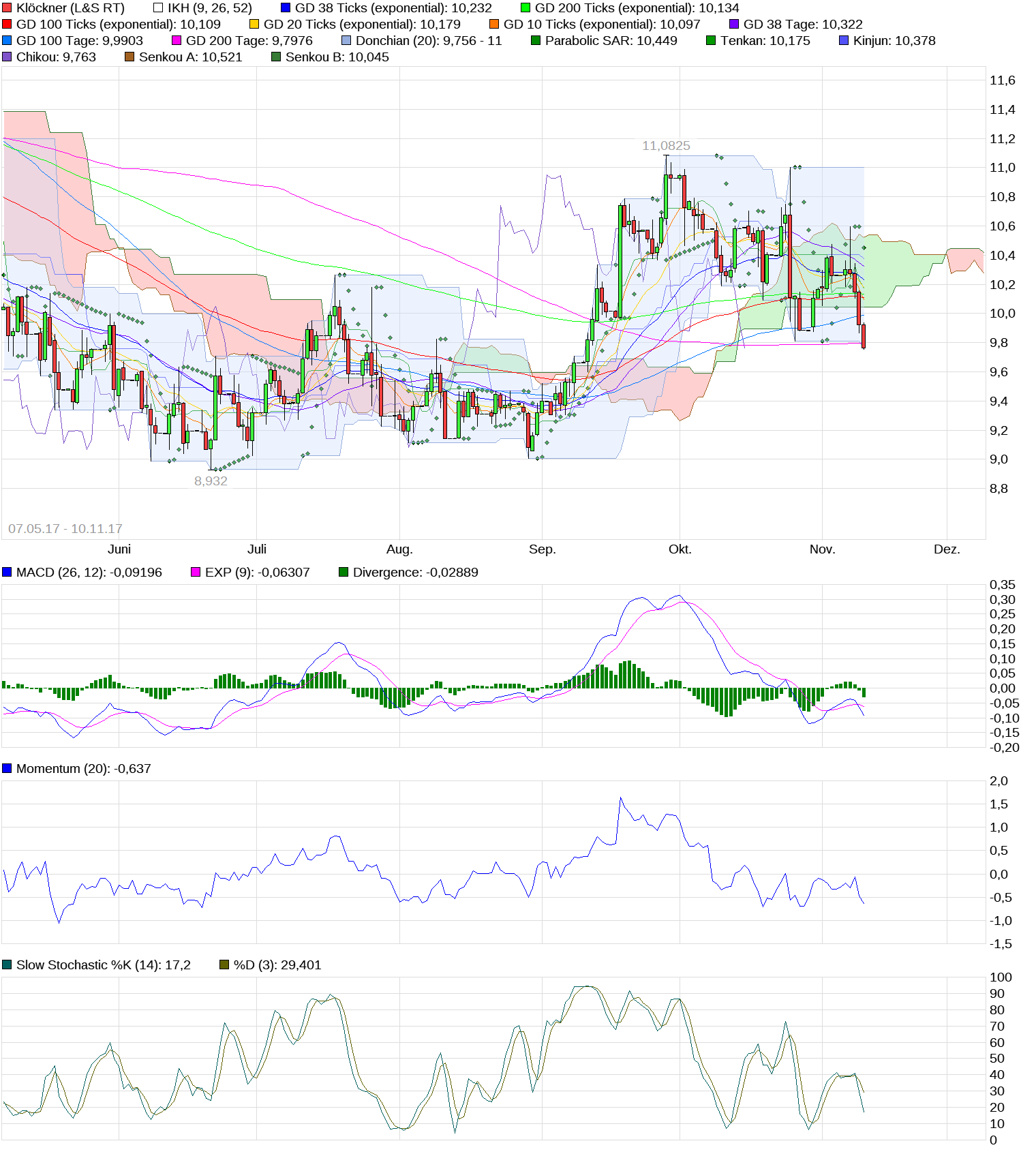Click the yellow GD 20 Ticks legend swatch
1036x1154 pixels.
(x=254, y=25)
